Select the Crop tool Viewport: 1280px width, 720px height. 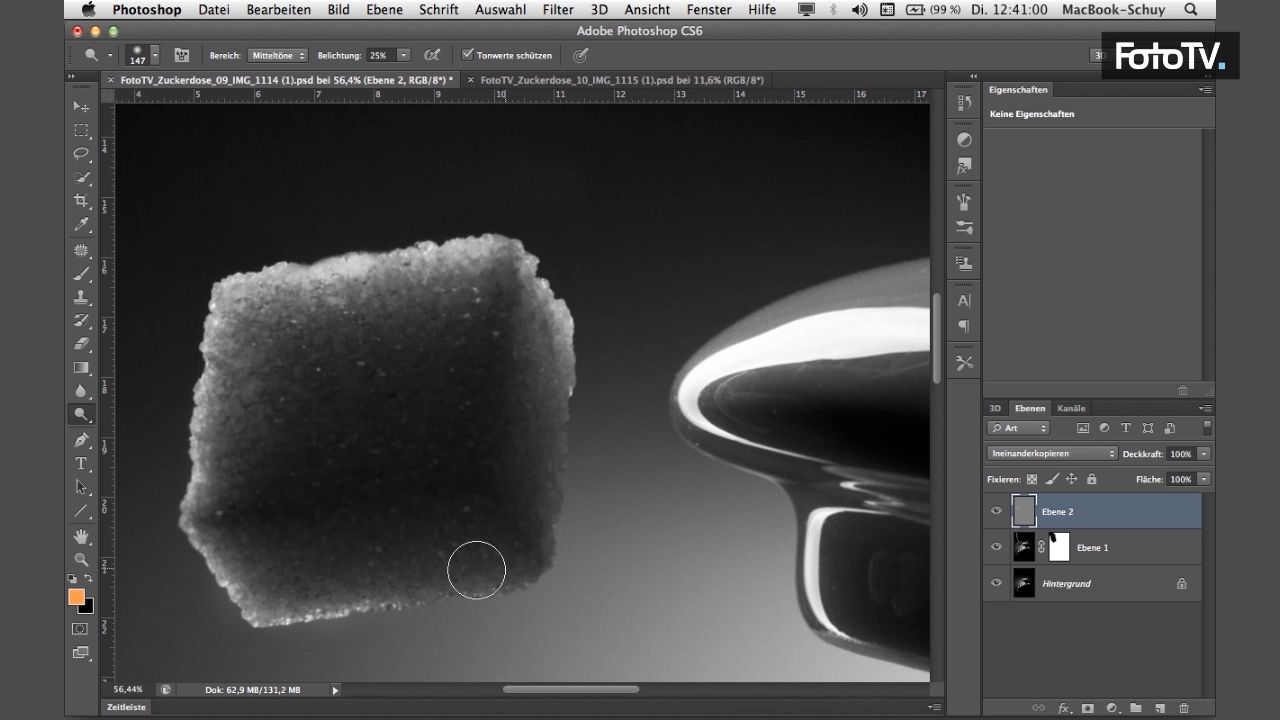click(x=81, y=201)
